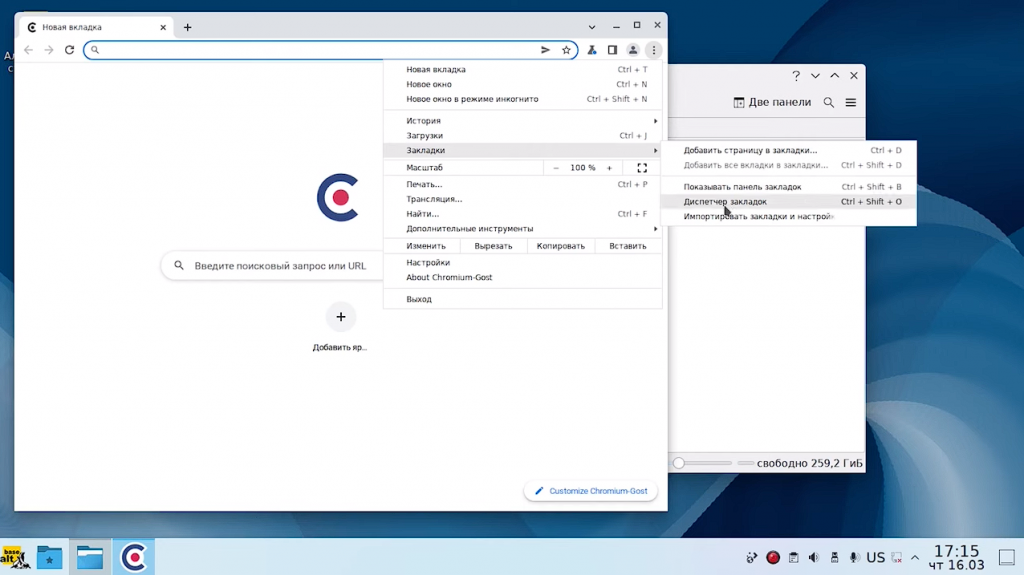Expand Дополнительные инструменты submenu
Image resolution: width=1024 pixels, height=575 pixels.
(522, 229)
